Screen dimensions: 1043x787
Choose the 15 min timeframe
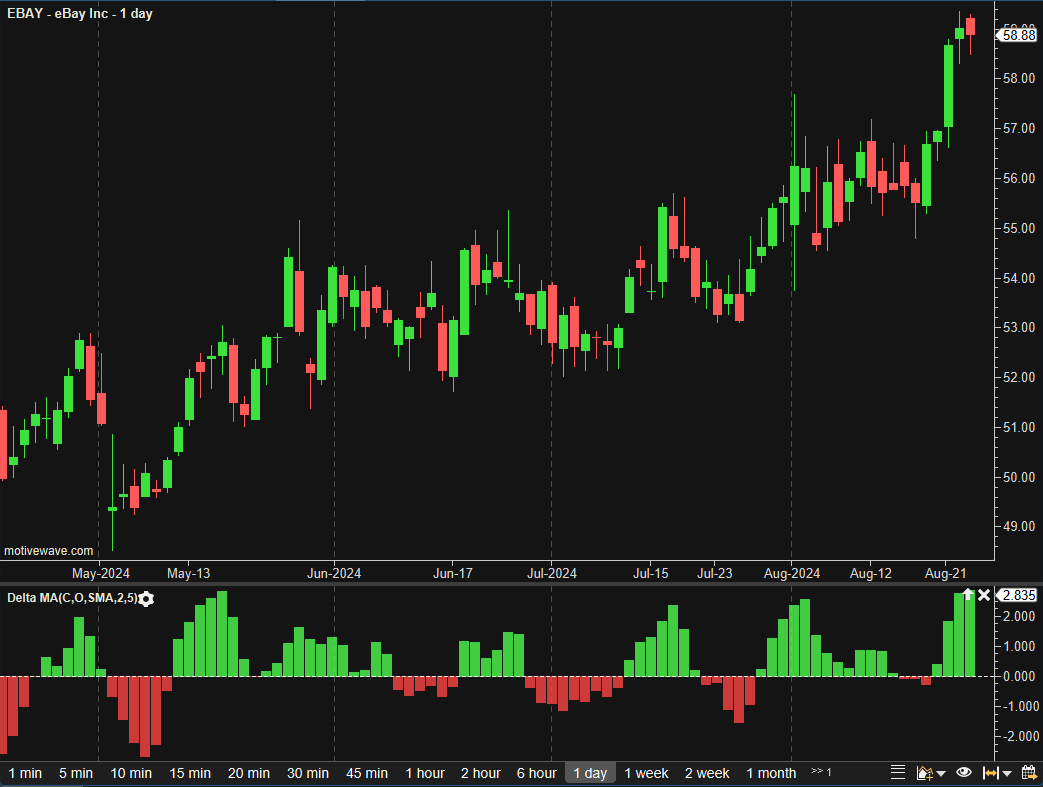(190, 773)
